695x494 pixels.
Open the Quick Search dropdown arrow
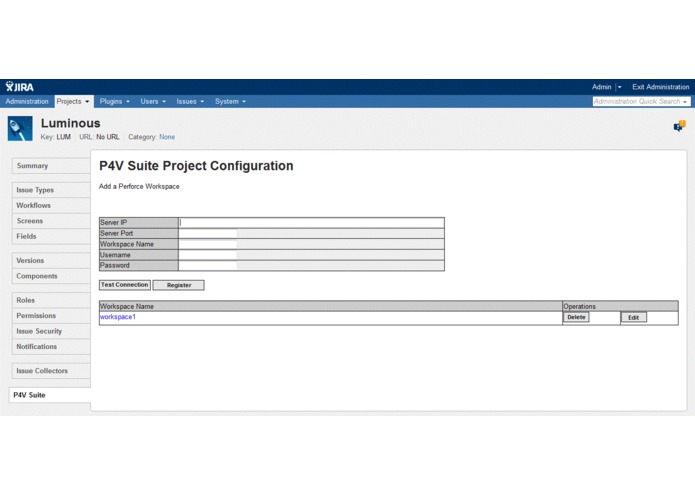[685, 102]
